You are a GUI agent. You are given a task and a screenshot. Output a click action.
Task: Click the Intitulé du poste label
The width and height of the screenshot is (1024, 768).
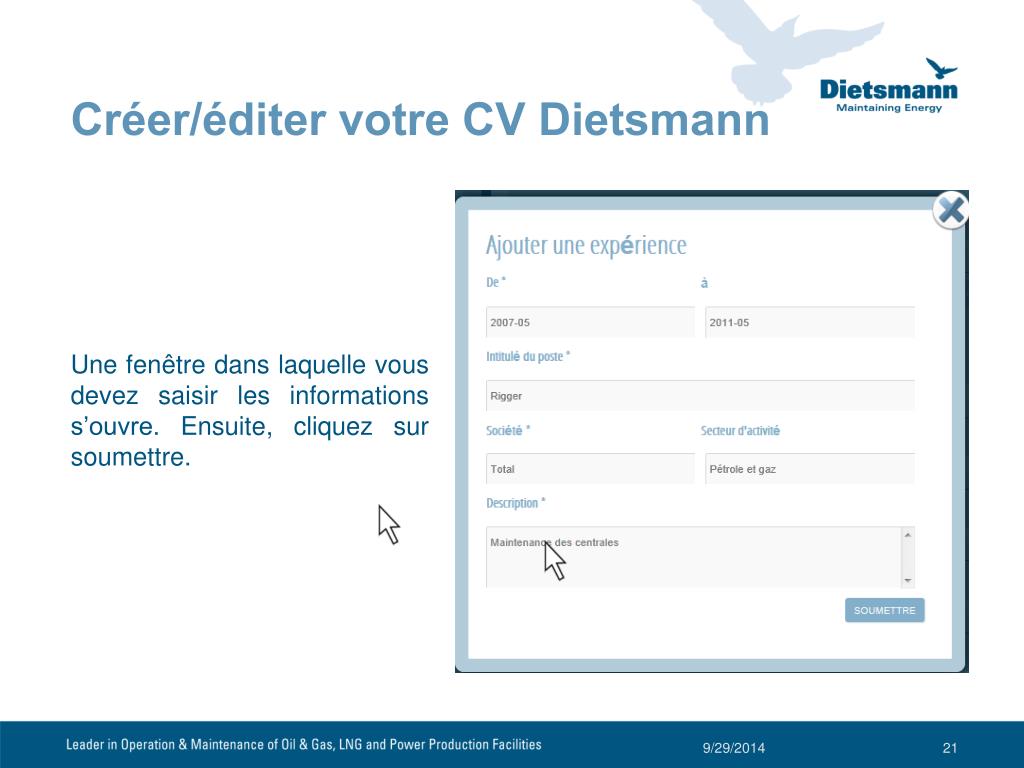point(528,357)
